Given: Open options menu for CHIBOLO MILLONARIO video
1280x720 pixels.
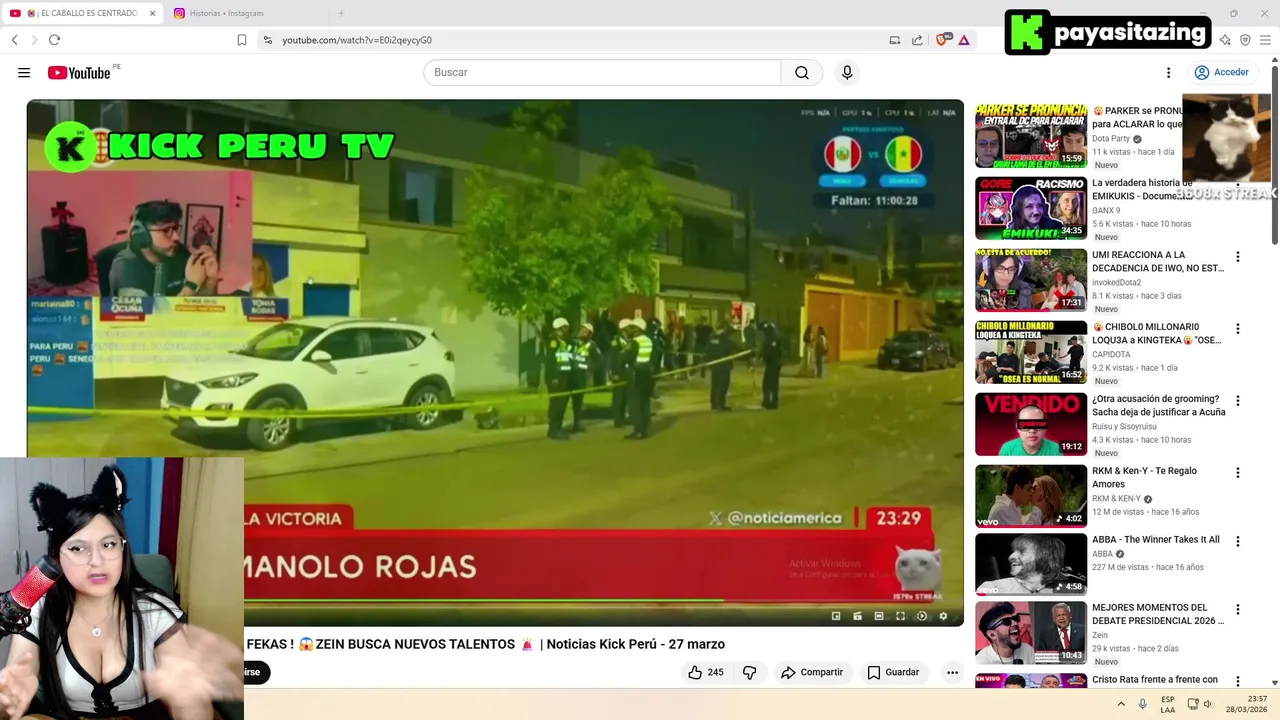Looking at the screenshot, I should point(1237,329).
